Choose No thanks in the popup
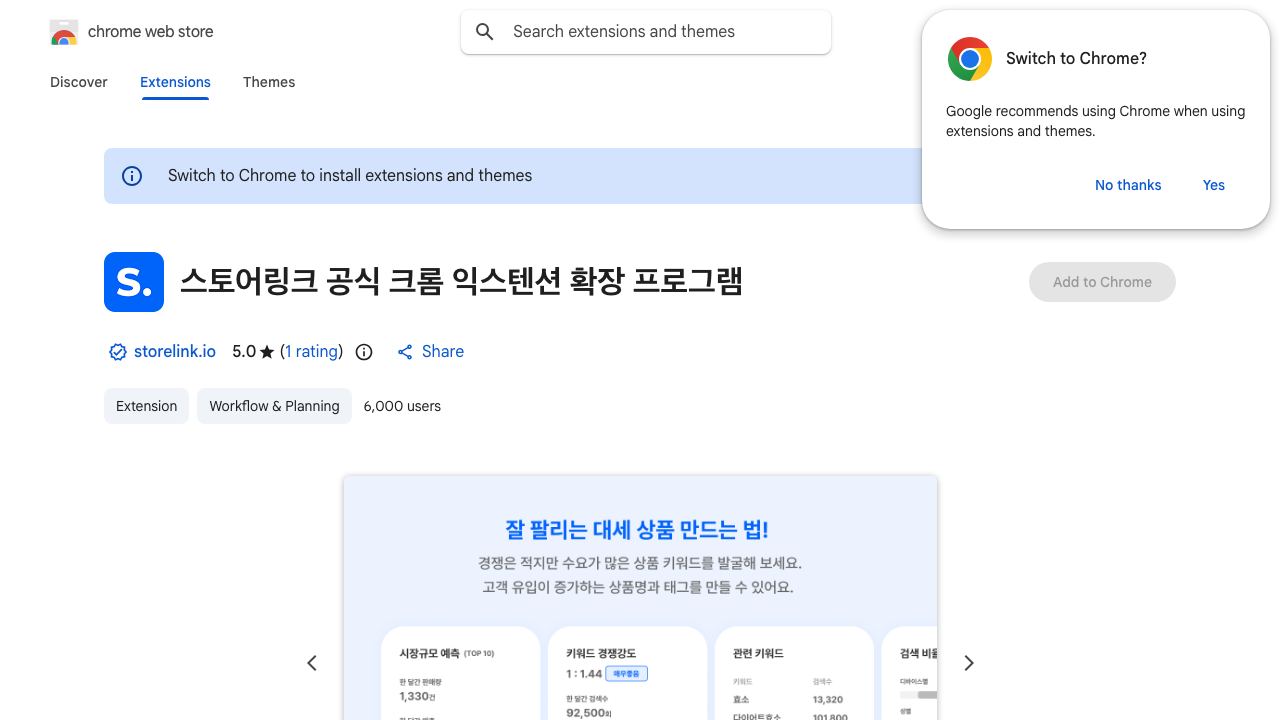Viewport: 1280px width, 720px height. coord(1128,185)
